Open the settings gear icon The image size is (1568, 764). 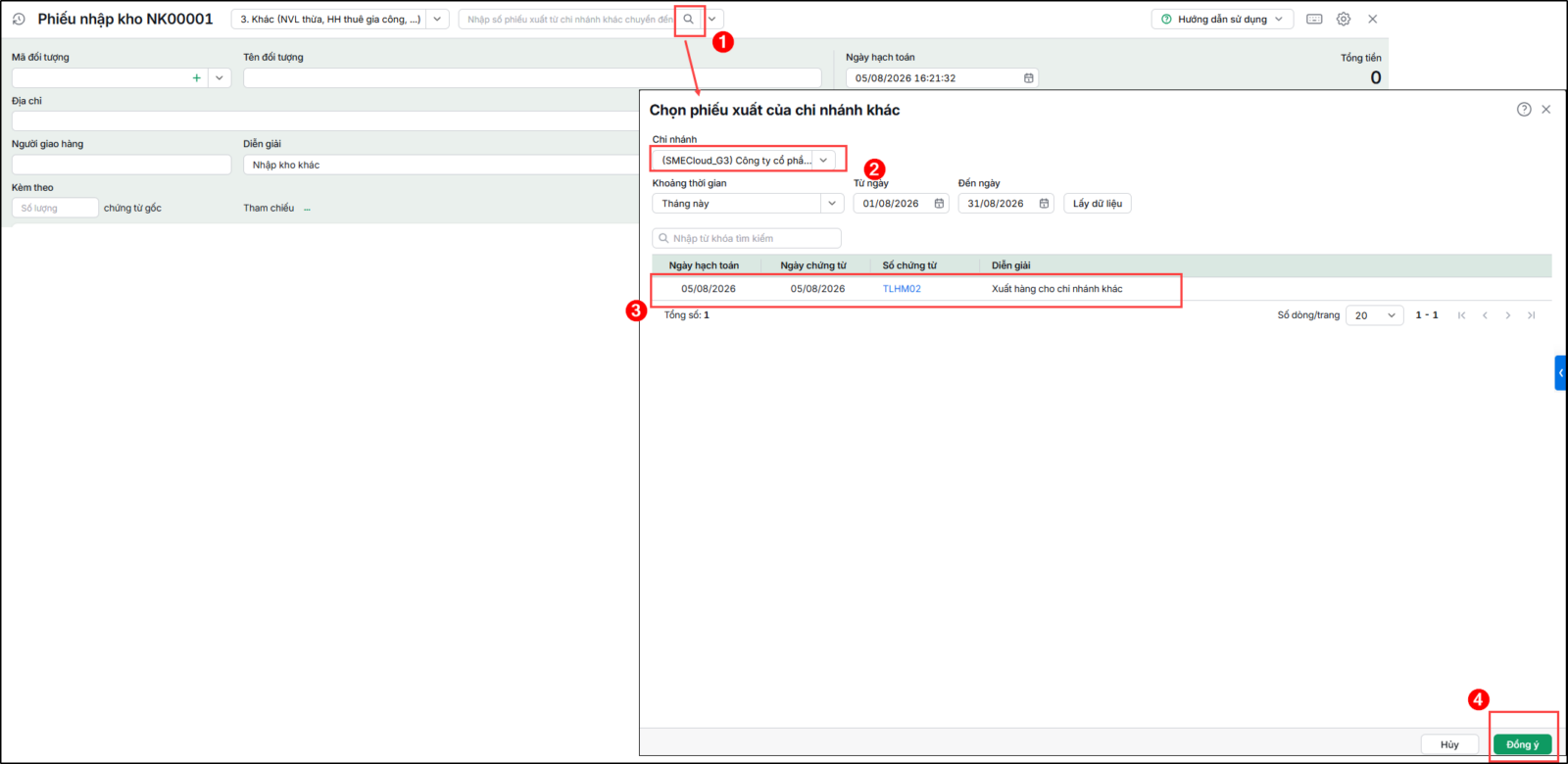[1344, 19]
